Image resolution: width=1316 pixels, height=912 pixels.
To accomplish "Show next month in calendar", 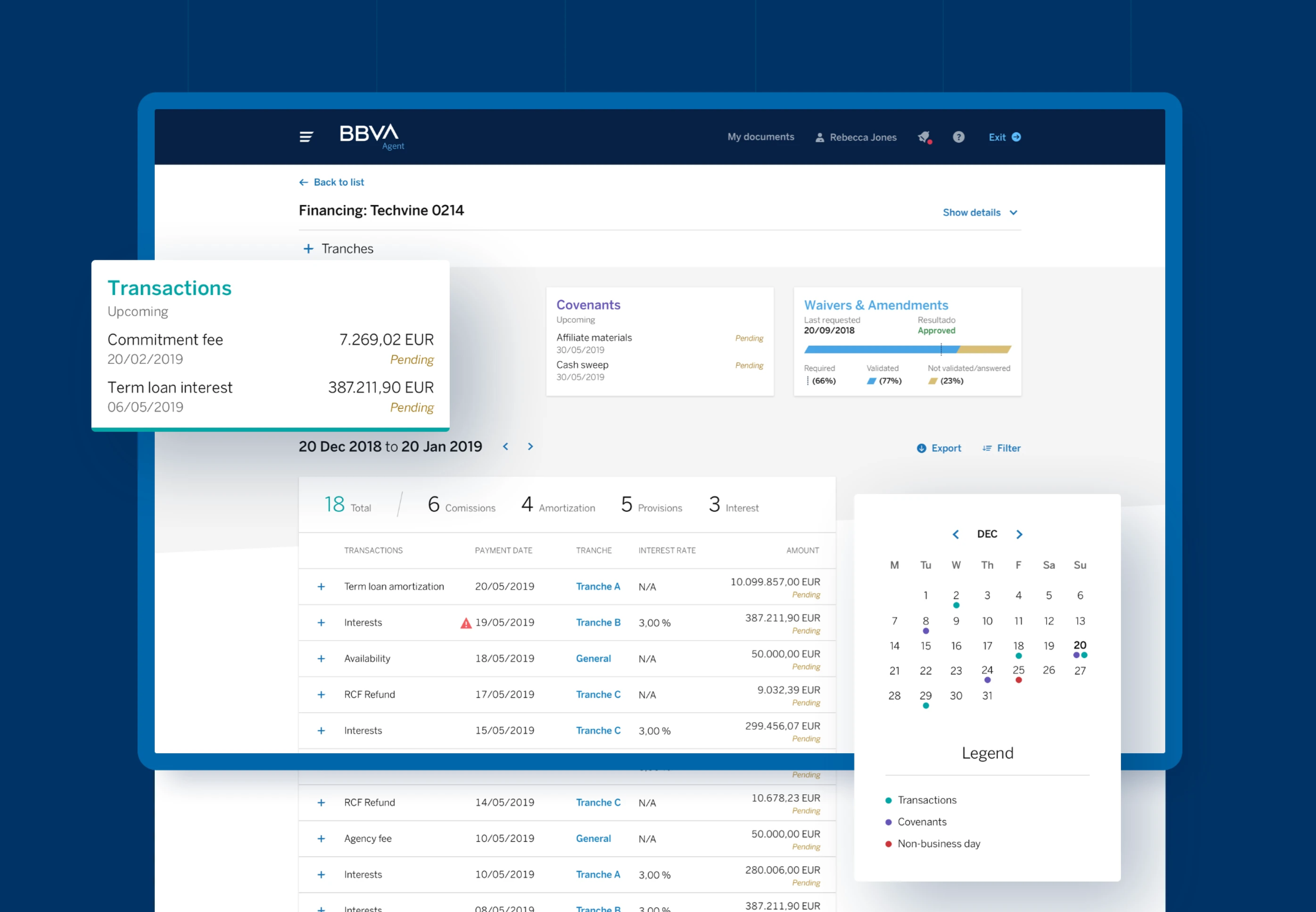I will (1019, 534).
